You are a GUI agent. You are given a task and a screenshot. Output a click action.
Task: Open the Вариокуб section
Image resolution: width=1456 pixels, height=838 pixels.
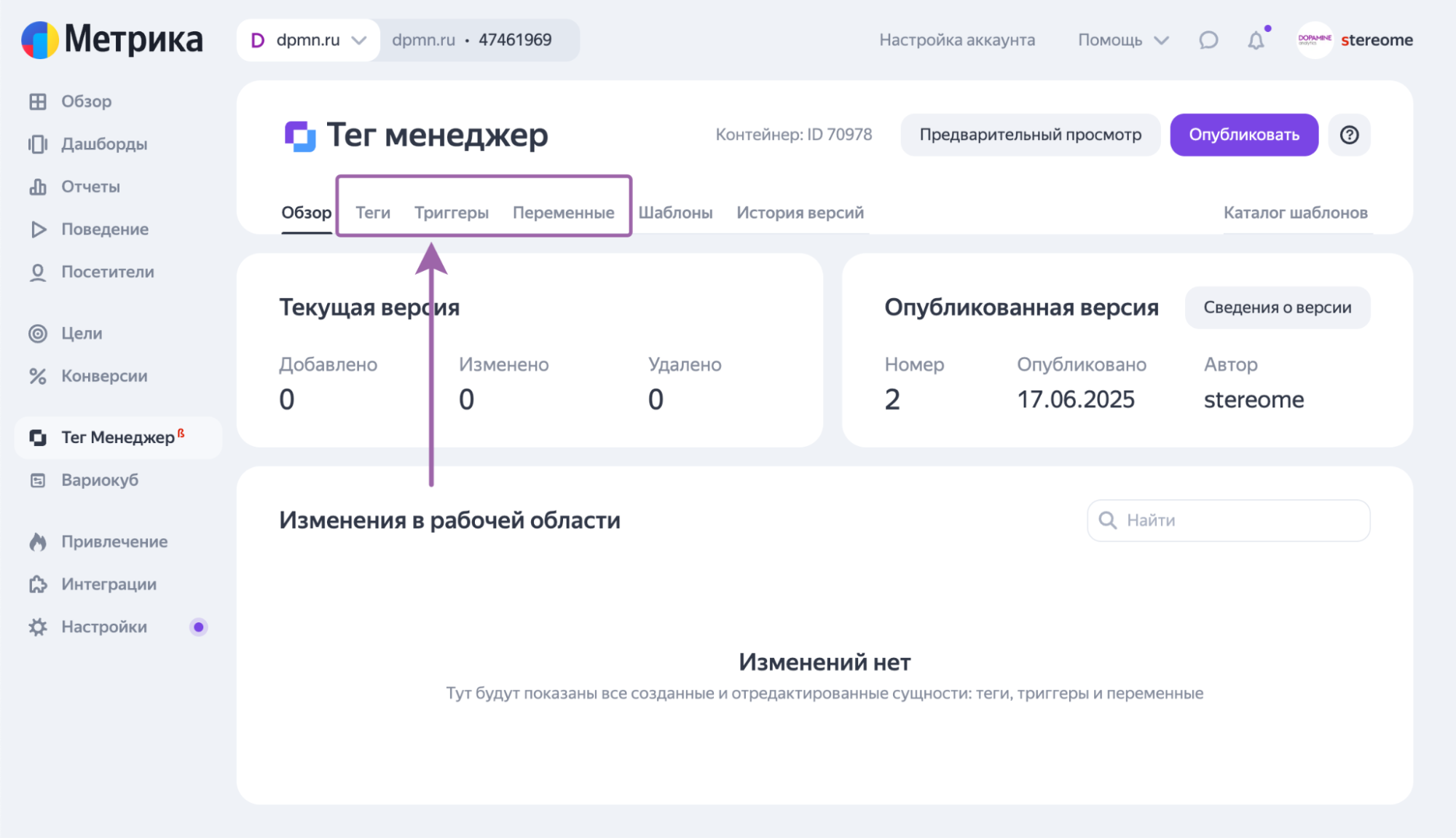pos(102,479)
